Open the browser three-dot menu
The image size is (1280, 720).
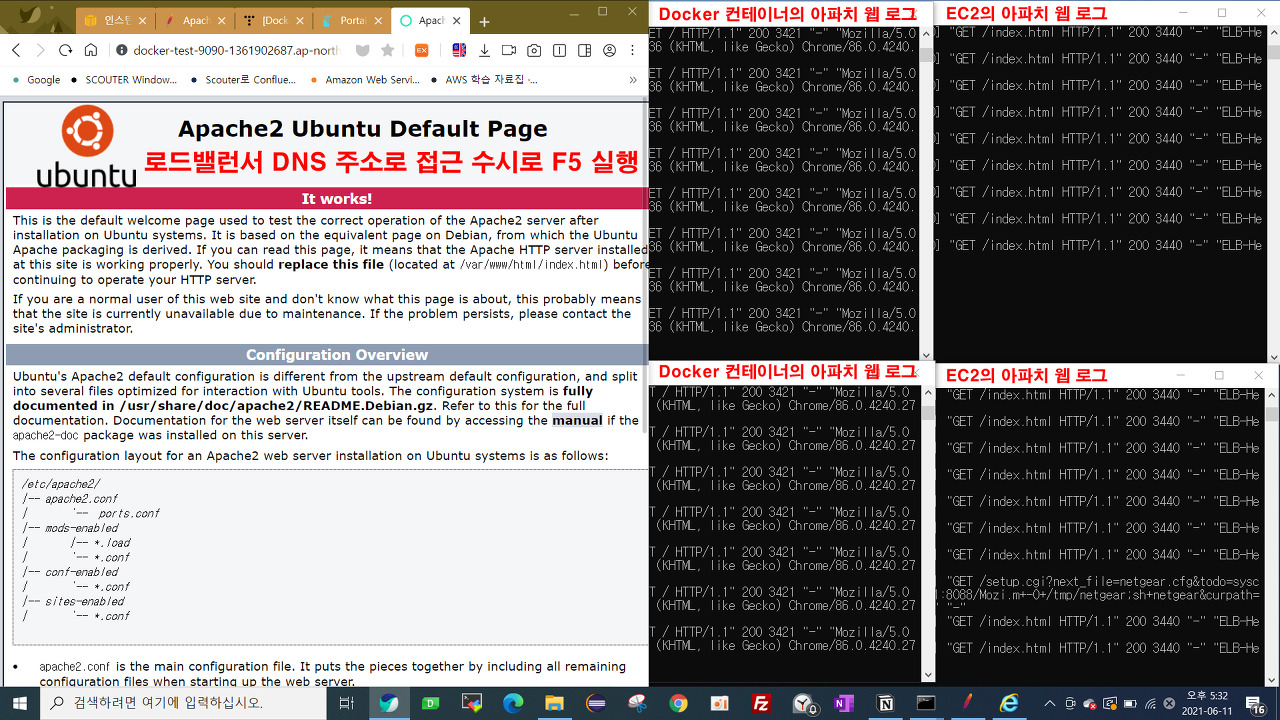[633, 50]
